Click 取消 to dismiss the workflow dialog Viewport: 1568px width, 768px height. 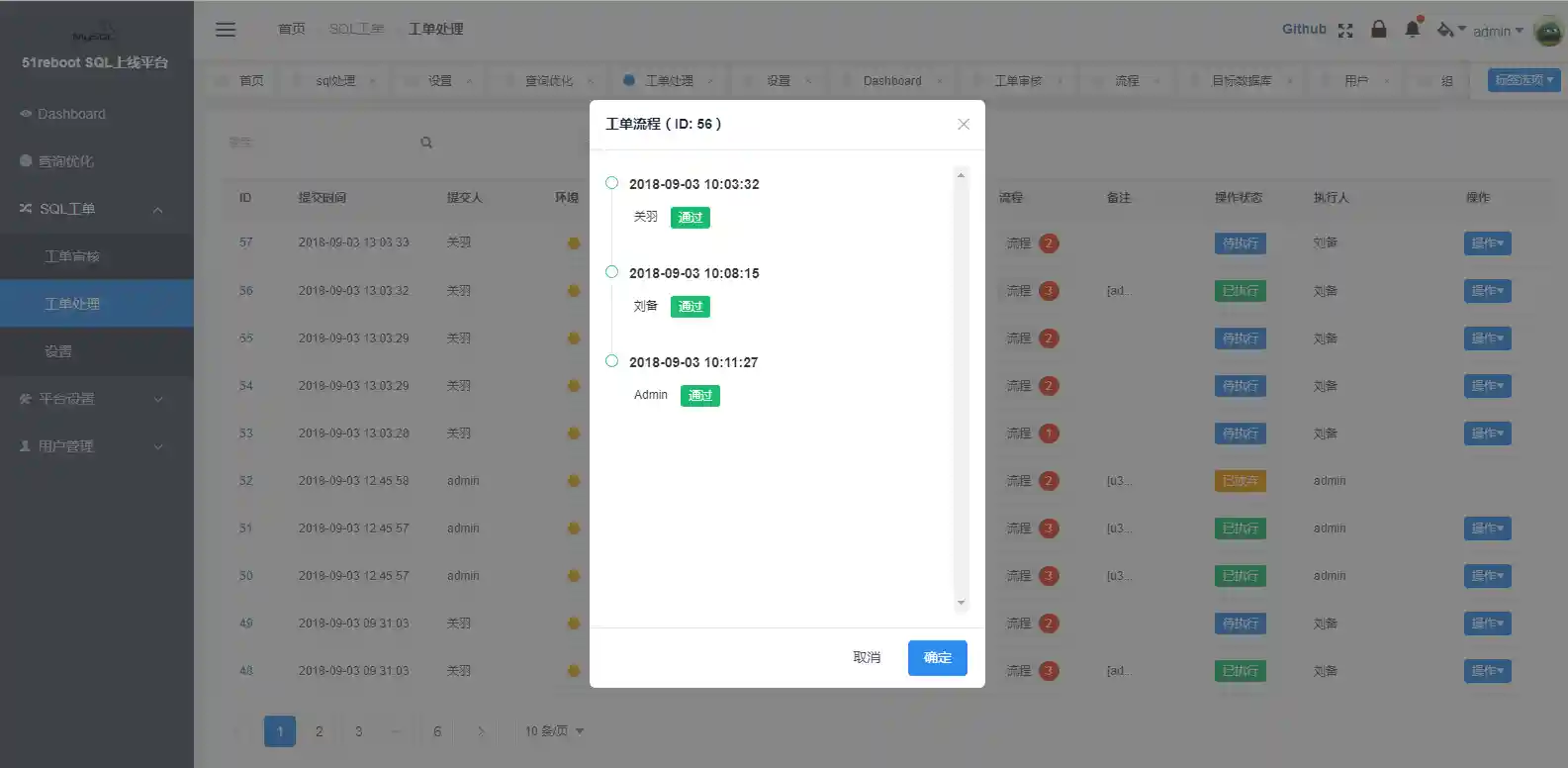(867, 658)
